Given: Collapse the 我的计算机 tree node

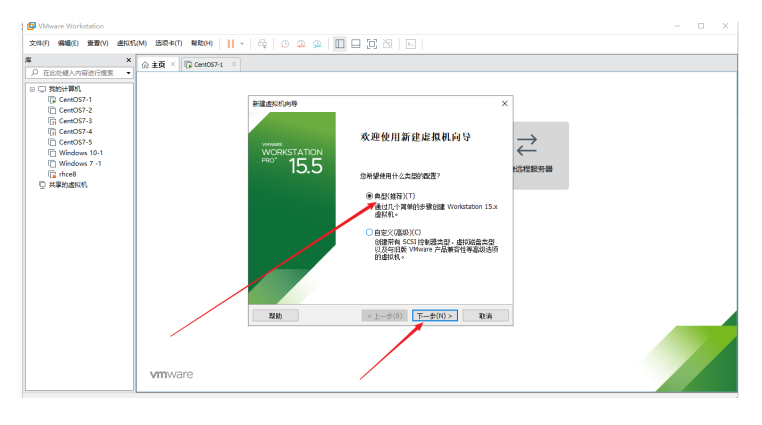Looking at the screenshot, I should 32,89.
